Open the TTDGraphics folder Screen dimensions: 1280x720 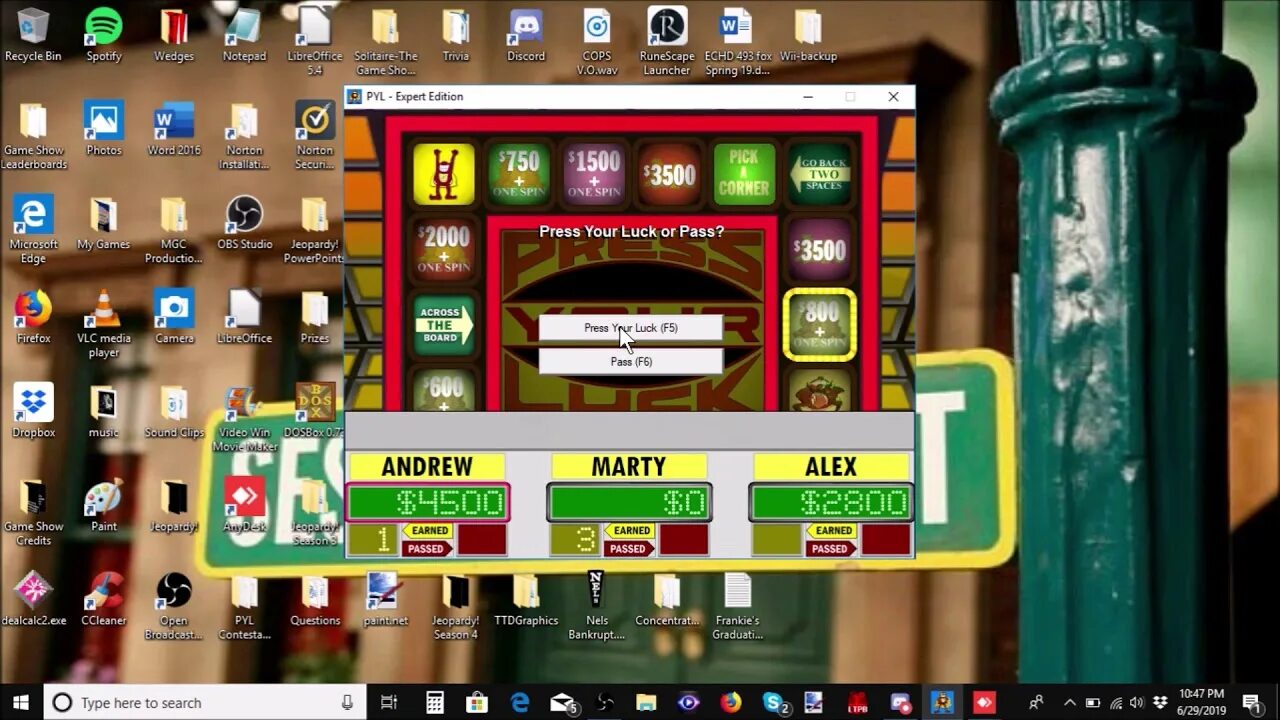[x=526, y=599]
